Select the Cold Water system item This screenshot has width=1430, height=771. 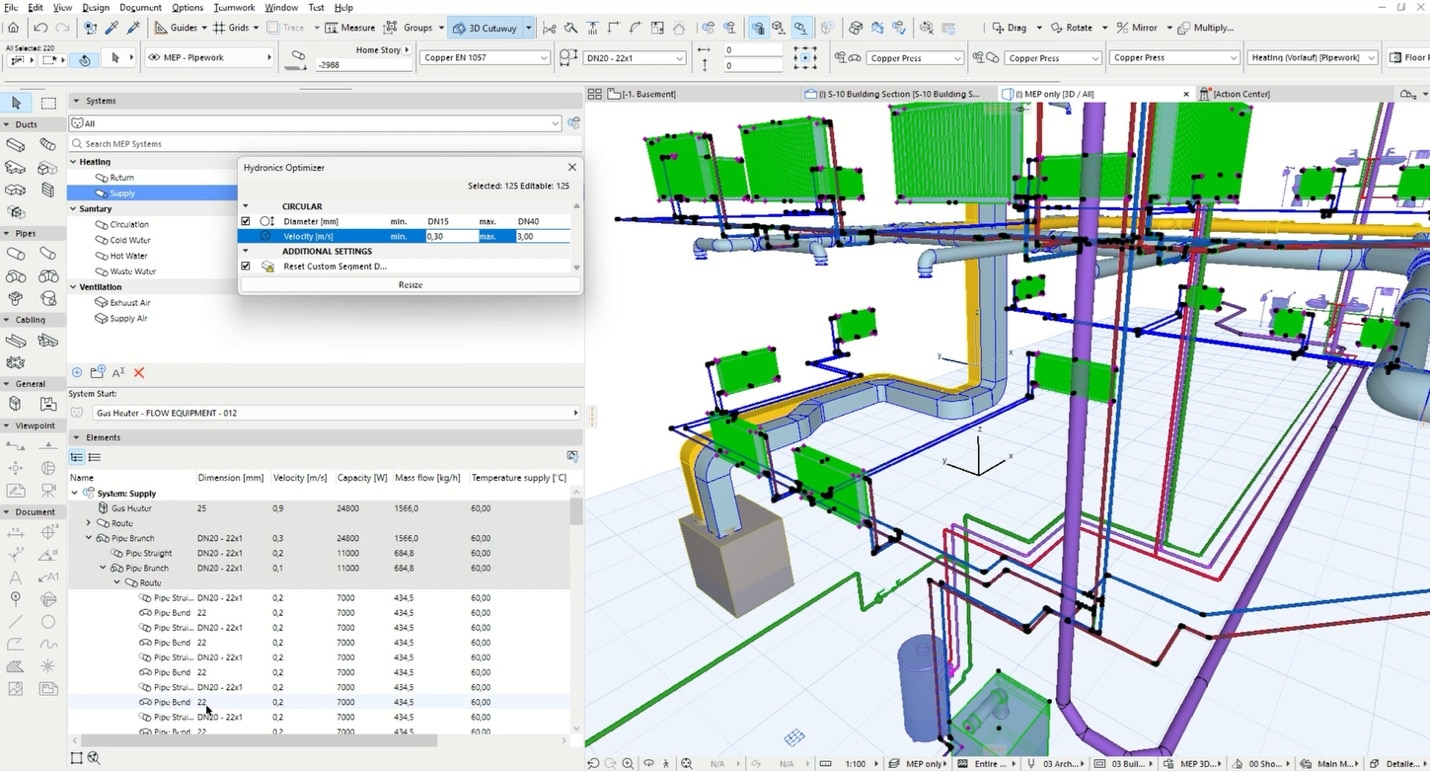(130, 240)
